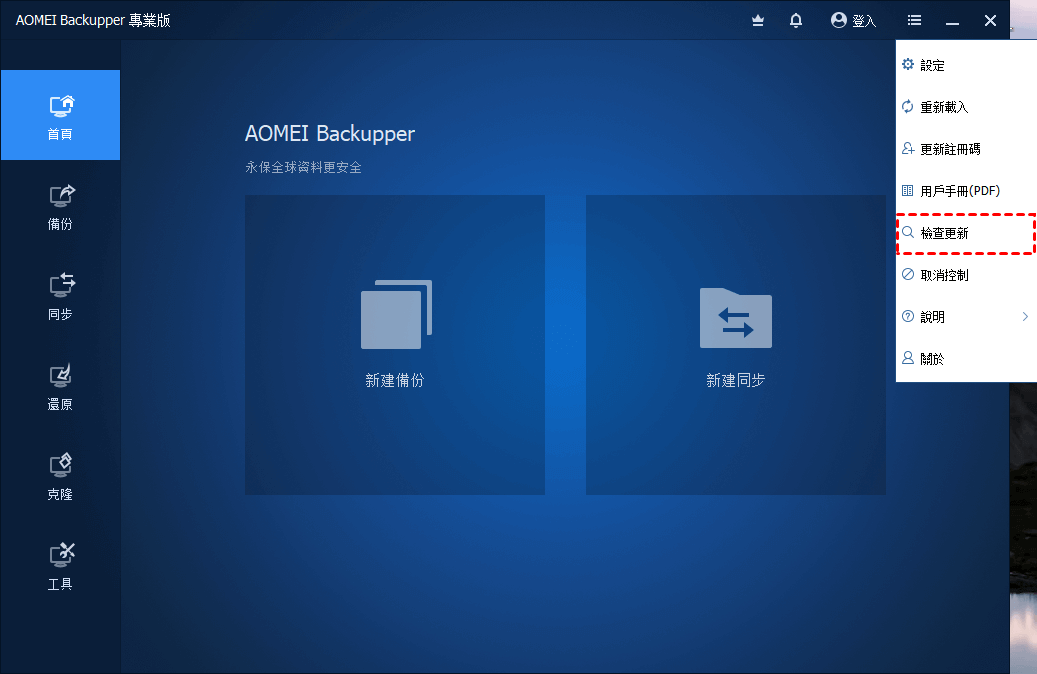The width and height of the screenshot is (1037, 674).
Task: Click the 新建同步 new sync card
Action: click(735, 345)
